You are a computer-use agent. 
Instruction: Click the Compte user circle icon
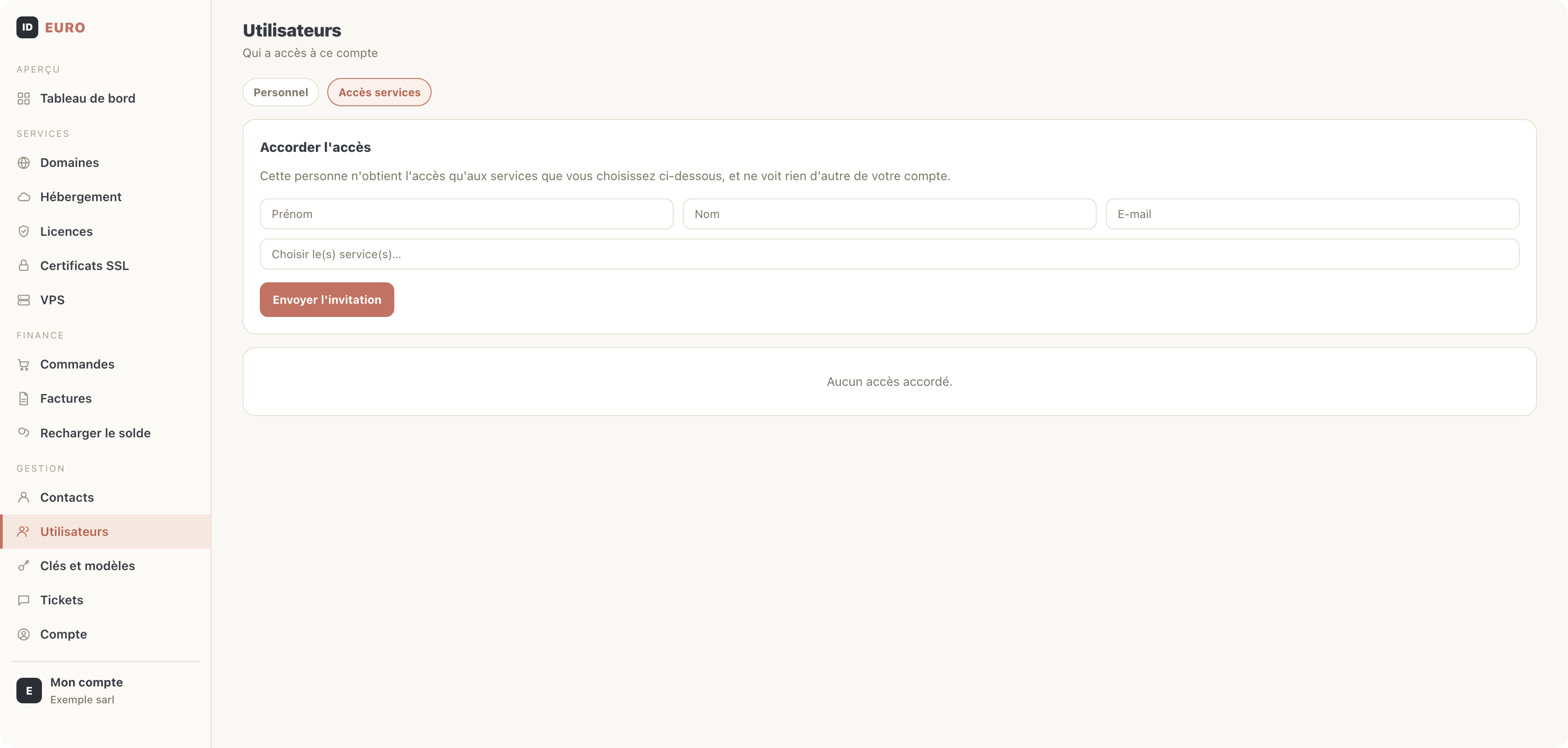pyautogui.click(x=24, y=634)
